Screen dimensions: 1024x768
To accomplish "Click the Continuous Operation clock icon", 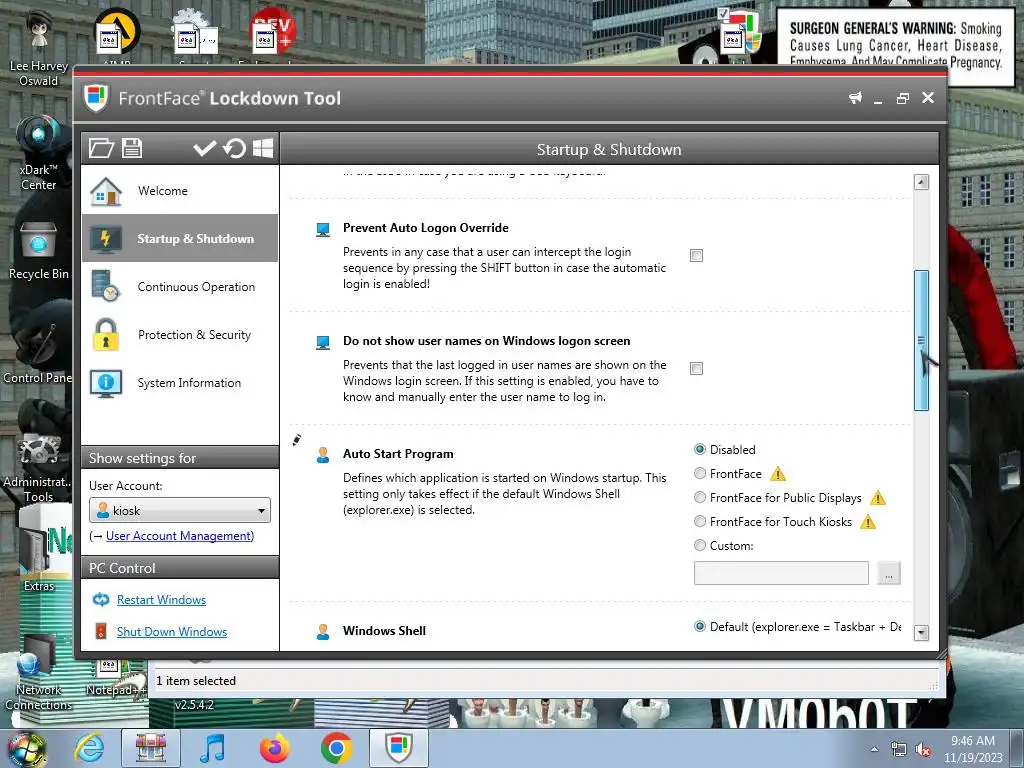I will click(106, 286).
